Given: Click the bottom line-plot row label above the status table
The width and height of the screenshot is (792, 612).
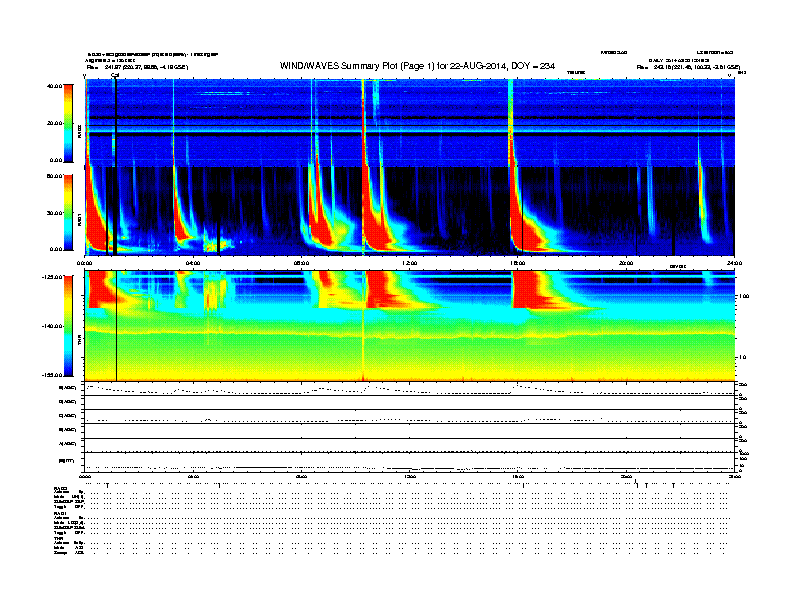Looking at the screenshot, I should [67, 461].
